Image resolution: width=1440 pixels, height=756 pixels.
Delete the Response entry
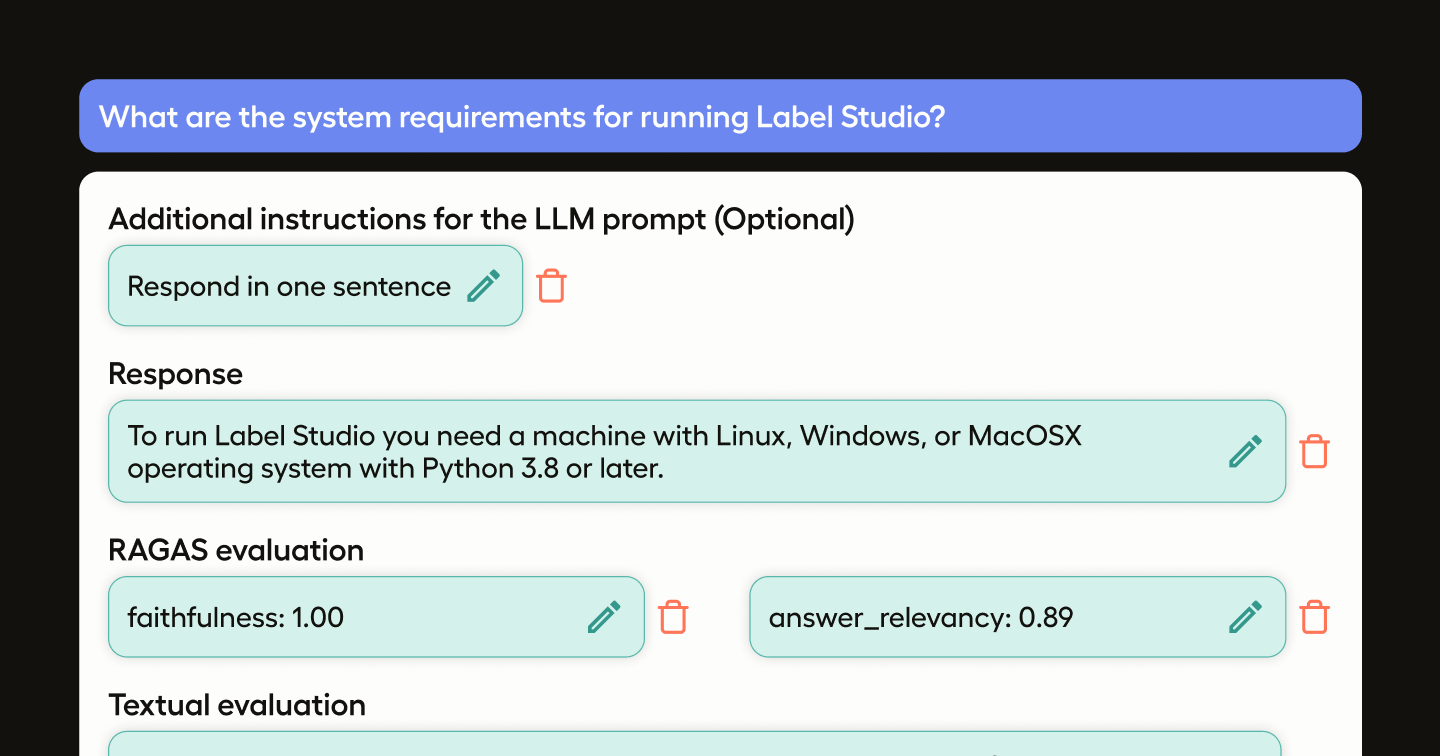tap(1314, 451)
